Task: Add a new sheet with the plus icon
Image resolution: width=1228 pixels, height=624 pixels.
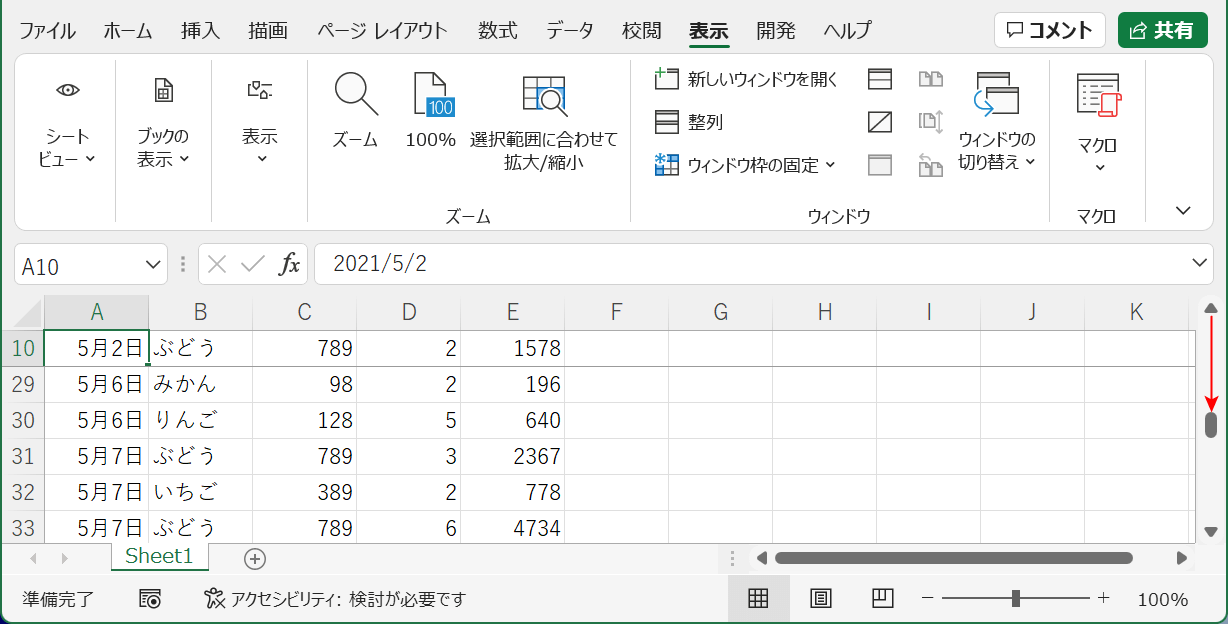Action: (255, 559)
